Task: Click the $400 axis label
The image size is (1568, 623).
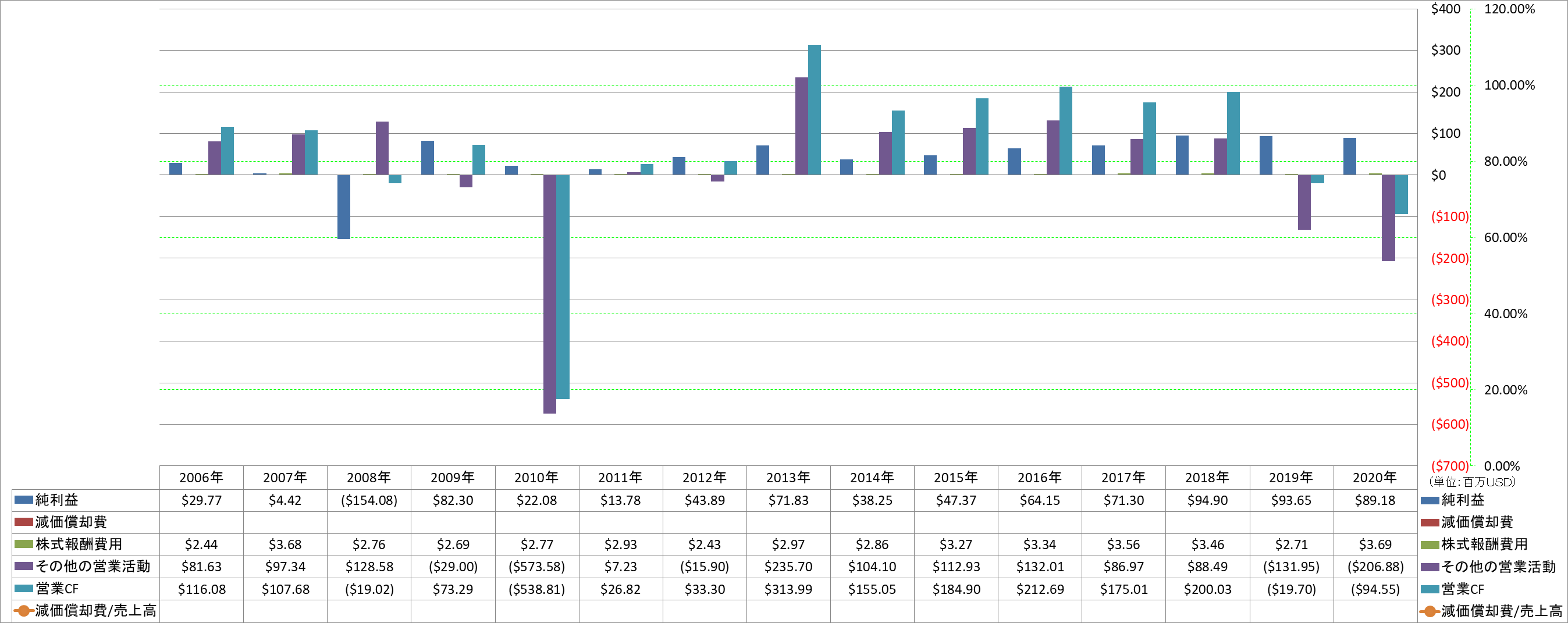Action: click(1446, 9)
